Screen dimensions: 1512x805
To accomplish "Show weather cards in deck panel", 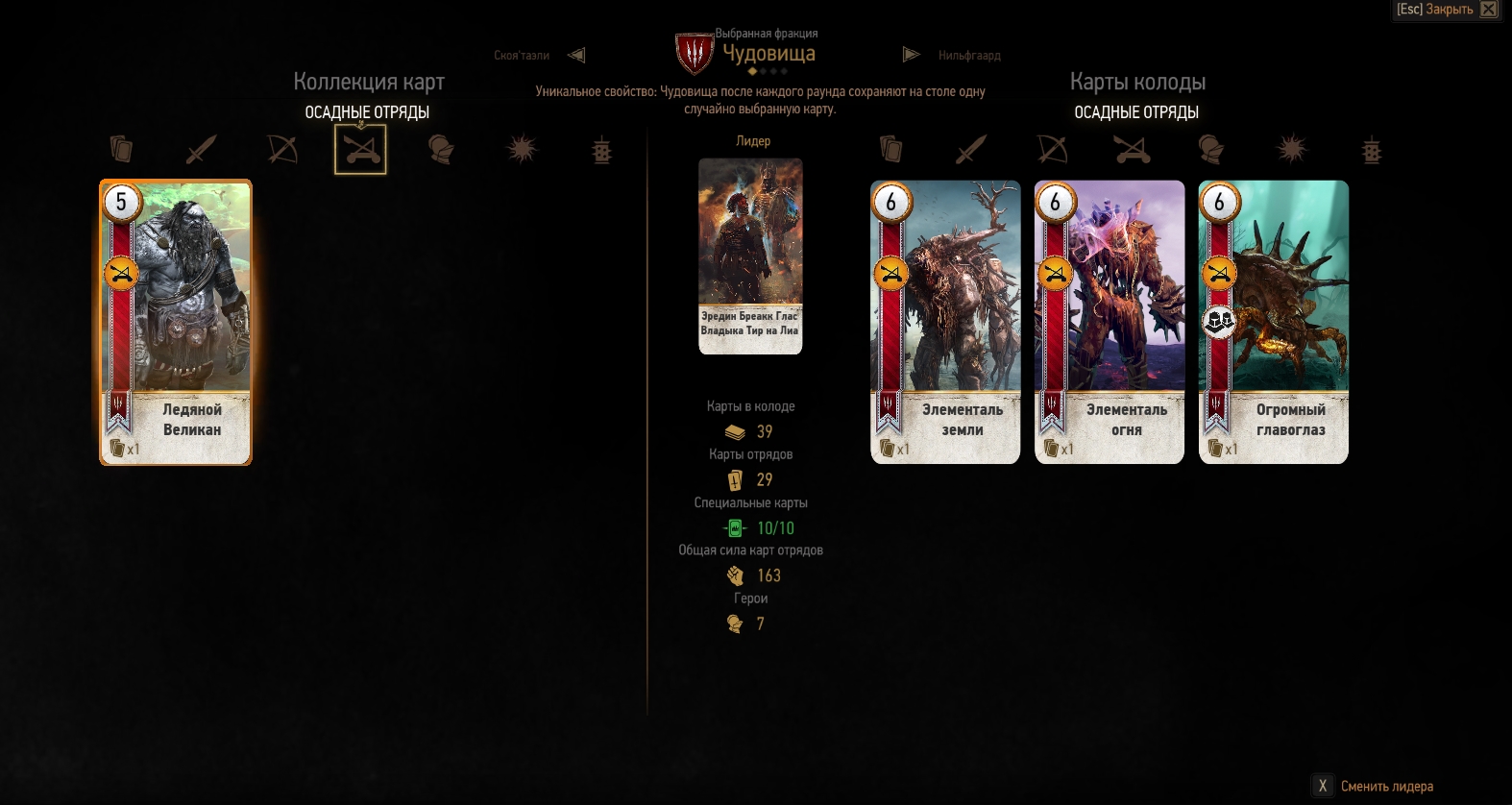I will point(1292,150).
